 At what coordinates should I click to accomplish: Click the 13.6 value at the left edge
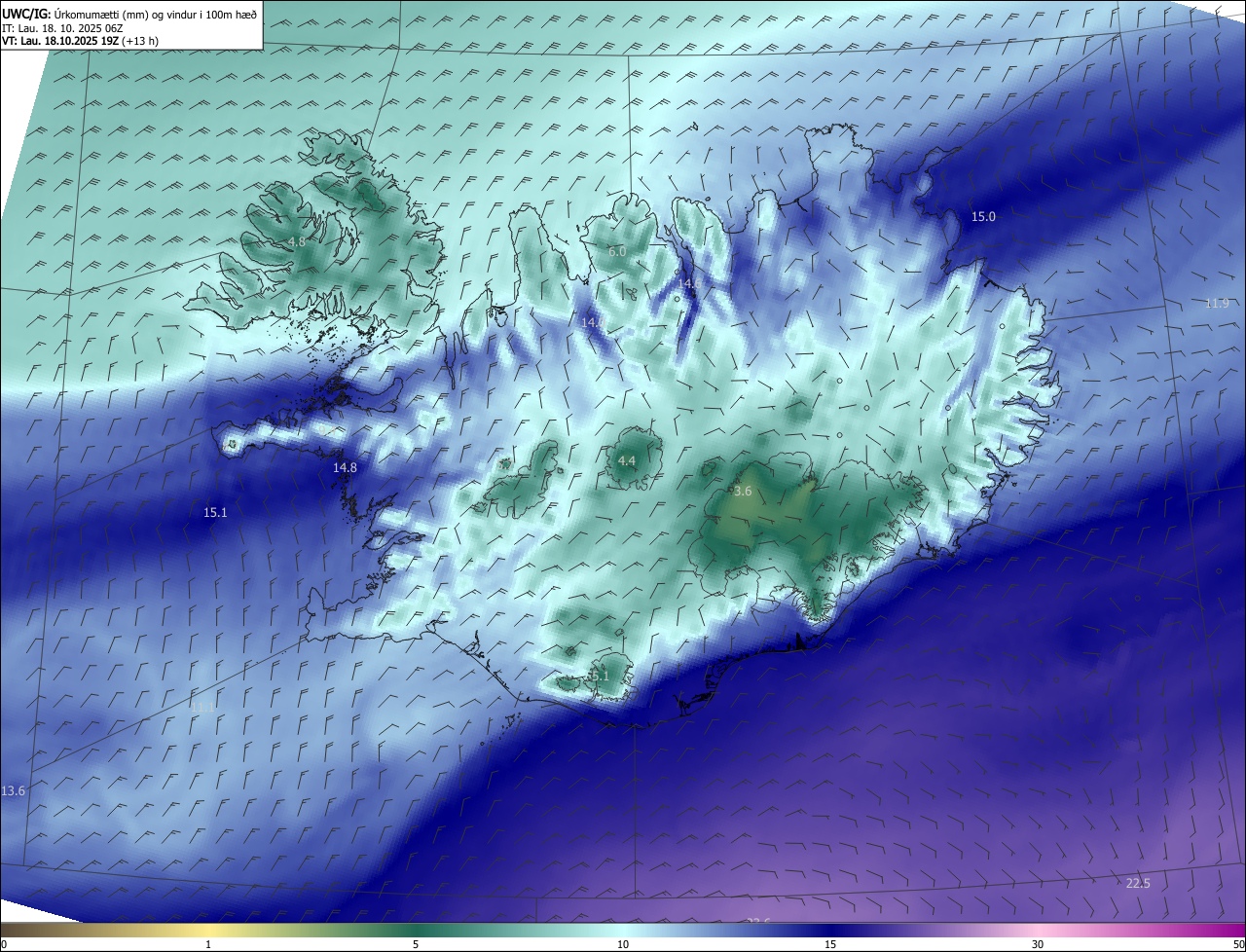pos(13,790)
